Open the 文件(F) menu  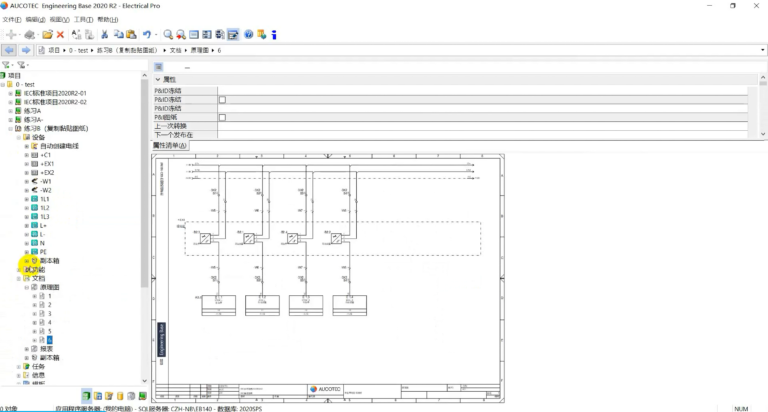tap(12, 20)
